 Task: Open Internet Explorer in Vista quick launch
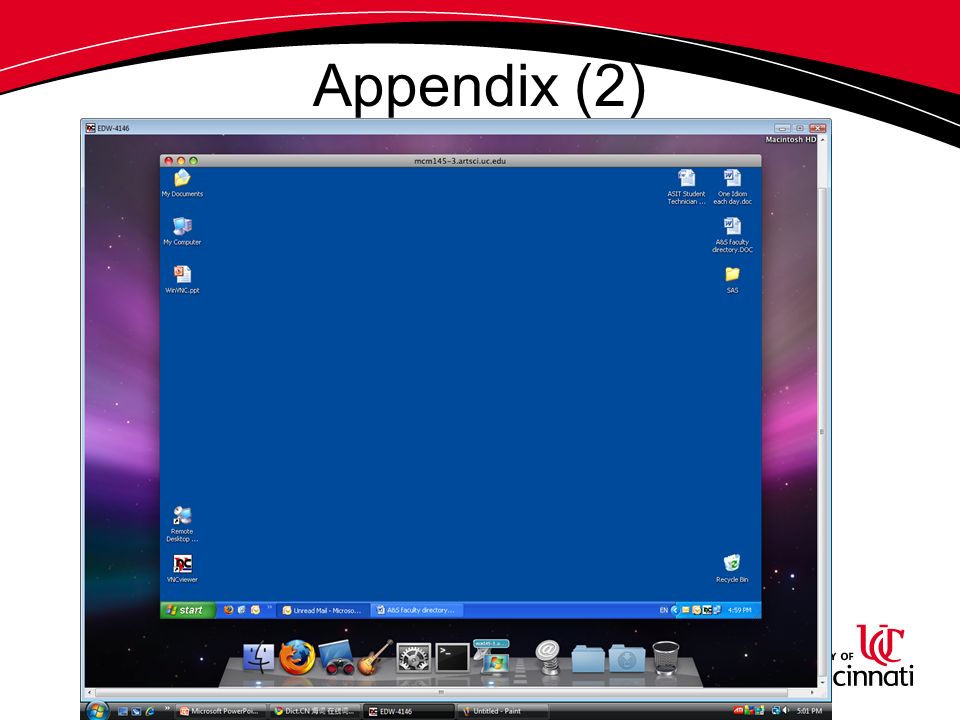149,711
